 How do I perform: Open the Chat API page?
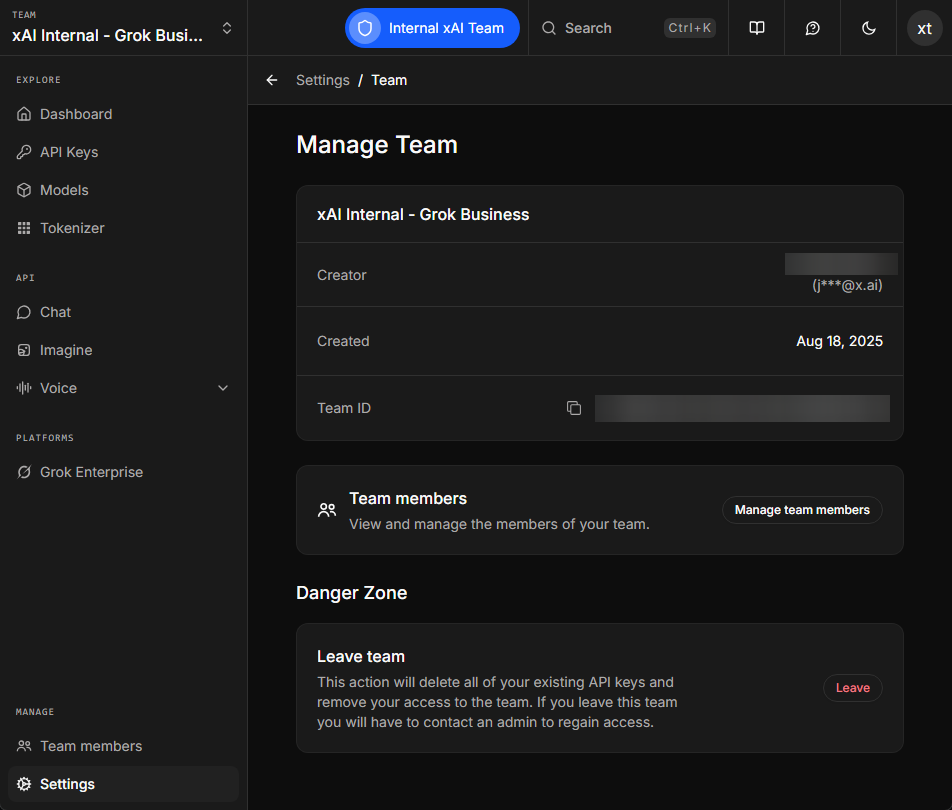[123, 312]
